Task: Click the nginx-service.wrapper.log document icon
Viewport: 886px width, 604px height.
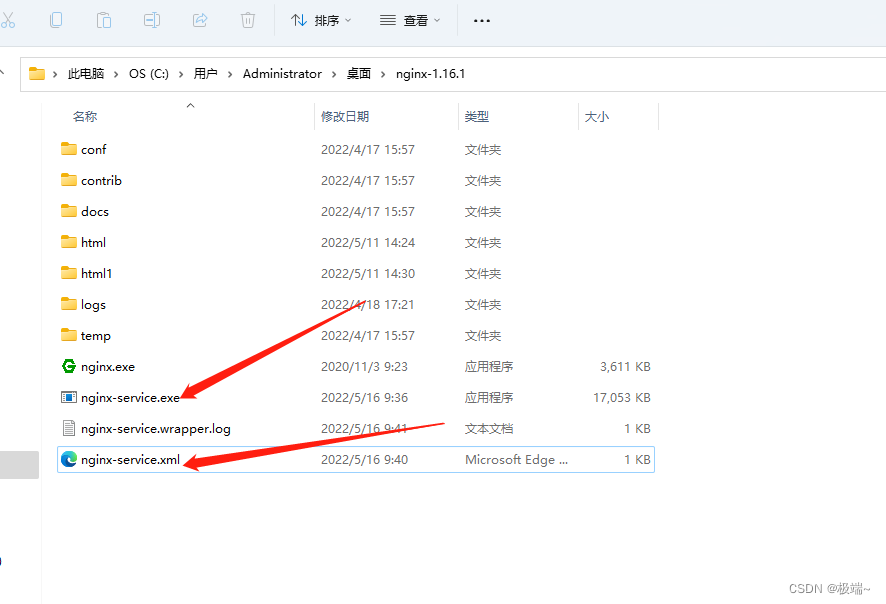Action: pyautogui.click(x=69, y=428)
